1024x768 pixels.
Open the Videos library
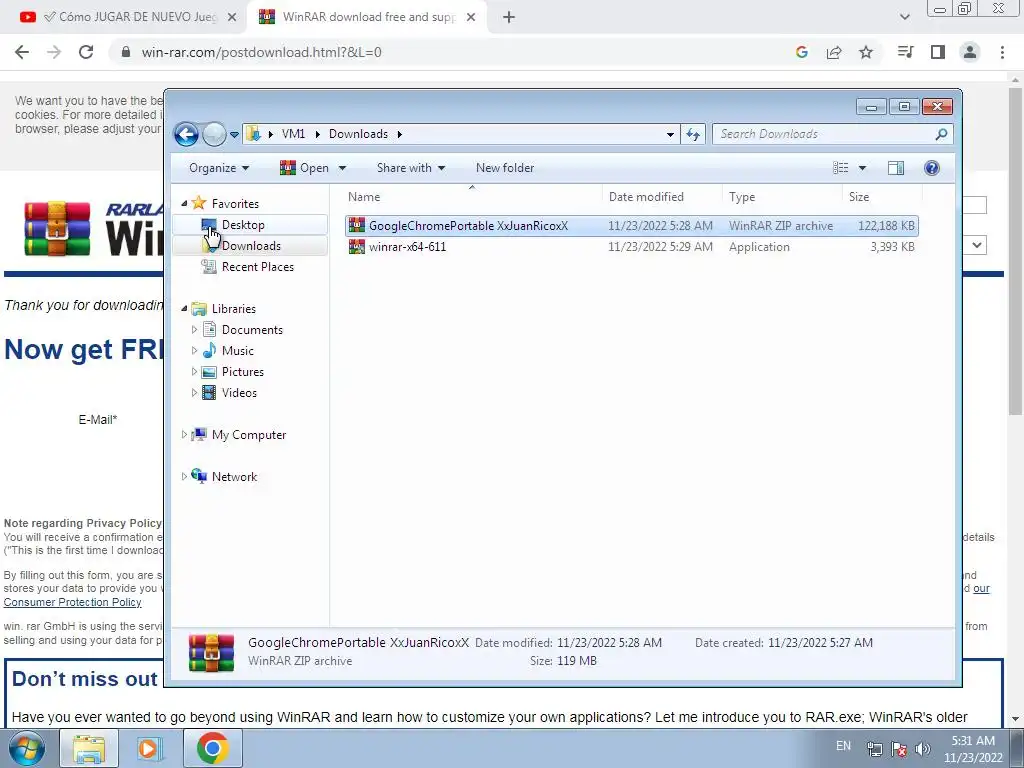point(239,392)
